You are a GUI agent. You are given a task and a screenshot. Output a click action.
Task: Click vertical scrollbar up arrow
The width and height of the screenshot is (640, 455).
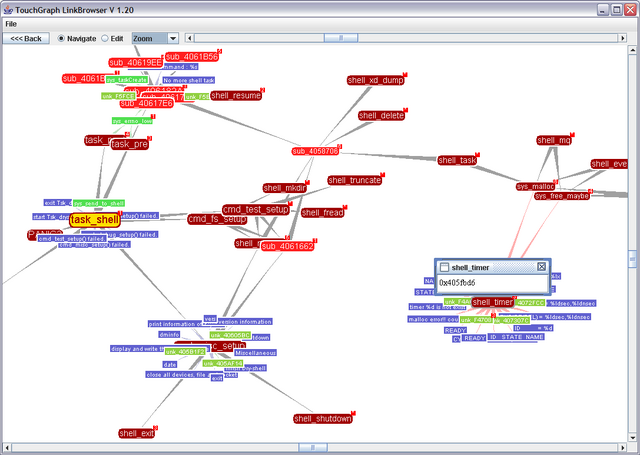[x=632, y=50]
